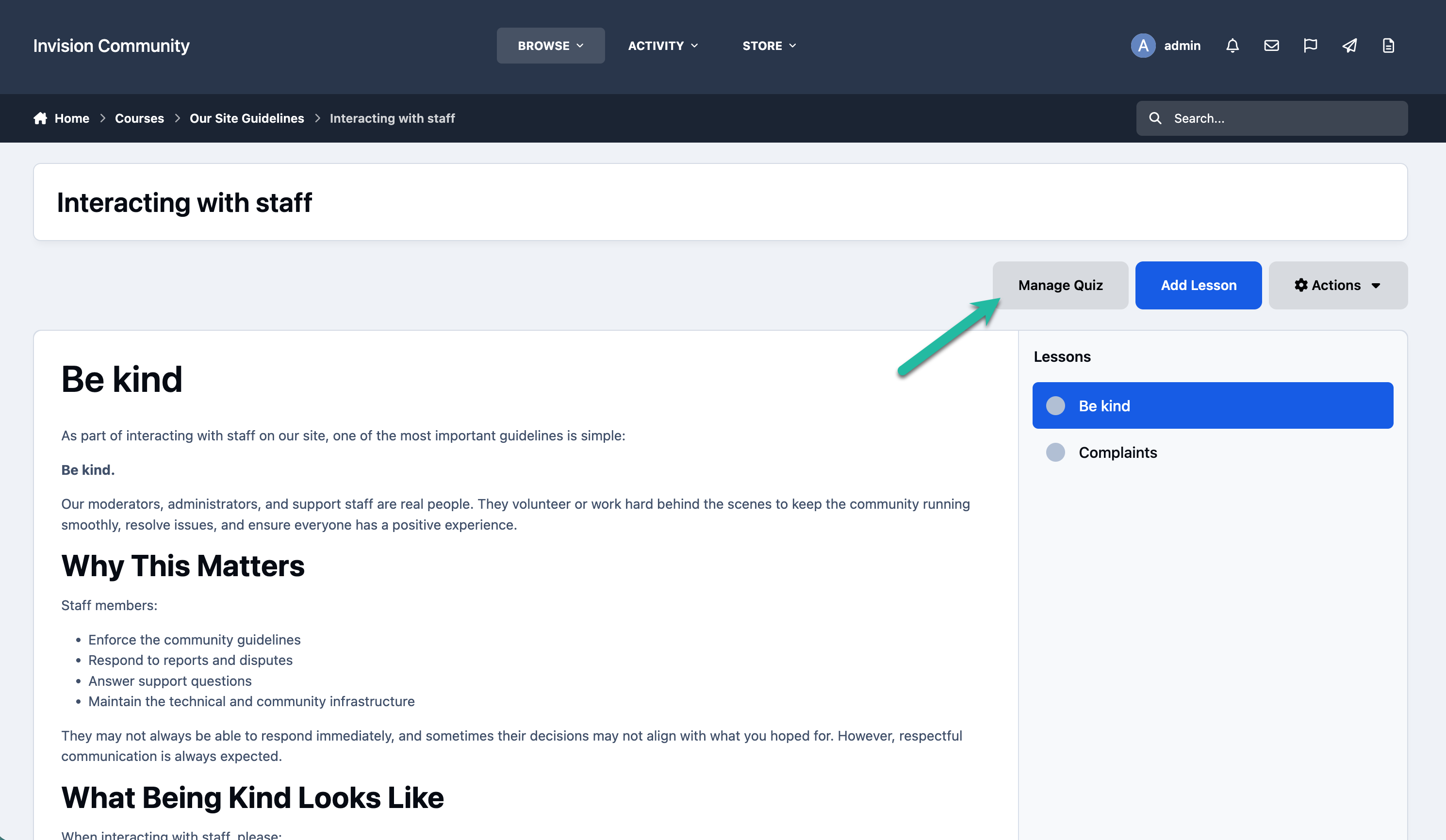Open the Actions dropdown caret

(x=1376, y=286)
